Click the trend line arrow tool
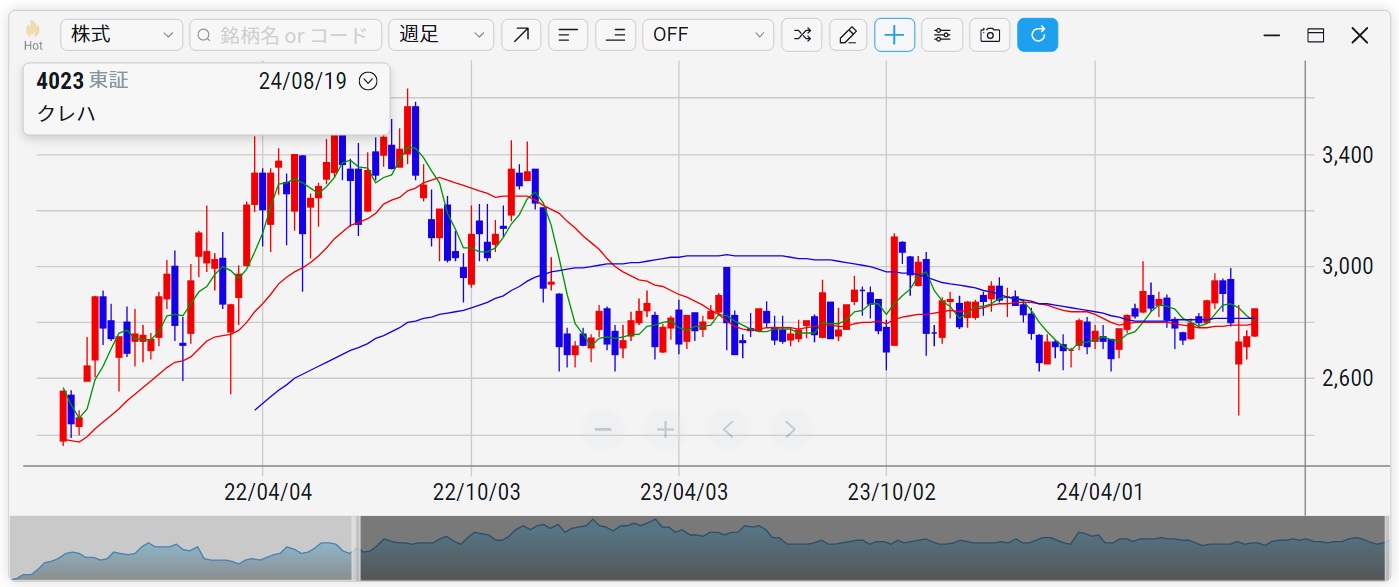This screenshot has width=1399, height=587. [x=521, y=35]
